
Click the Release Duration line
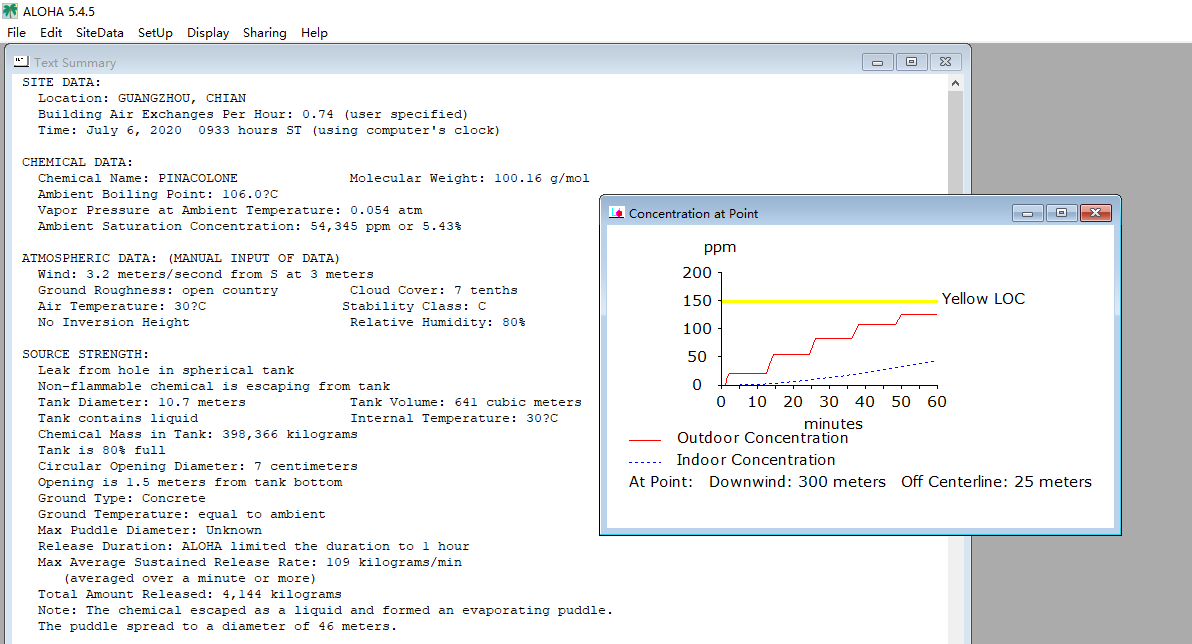pyautogui.click(x=254, y=545)
